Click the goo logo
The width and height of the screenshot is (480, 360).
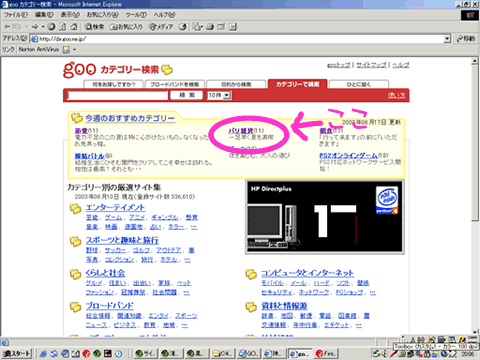80,69
